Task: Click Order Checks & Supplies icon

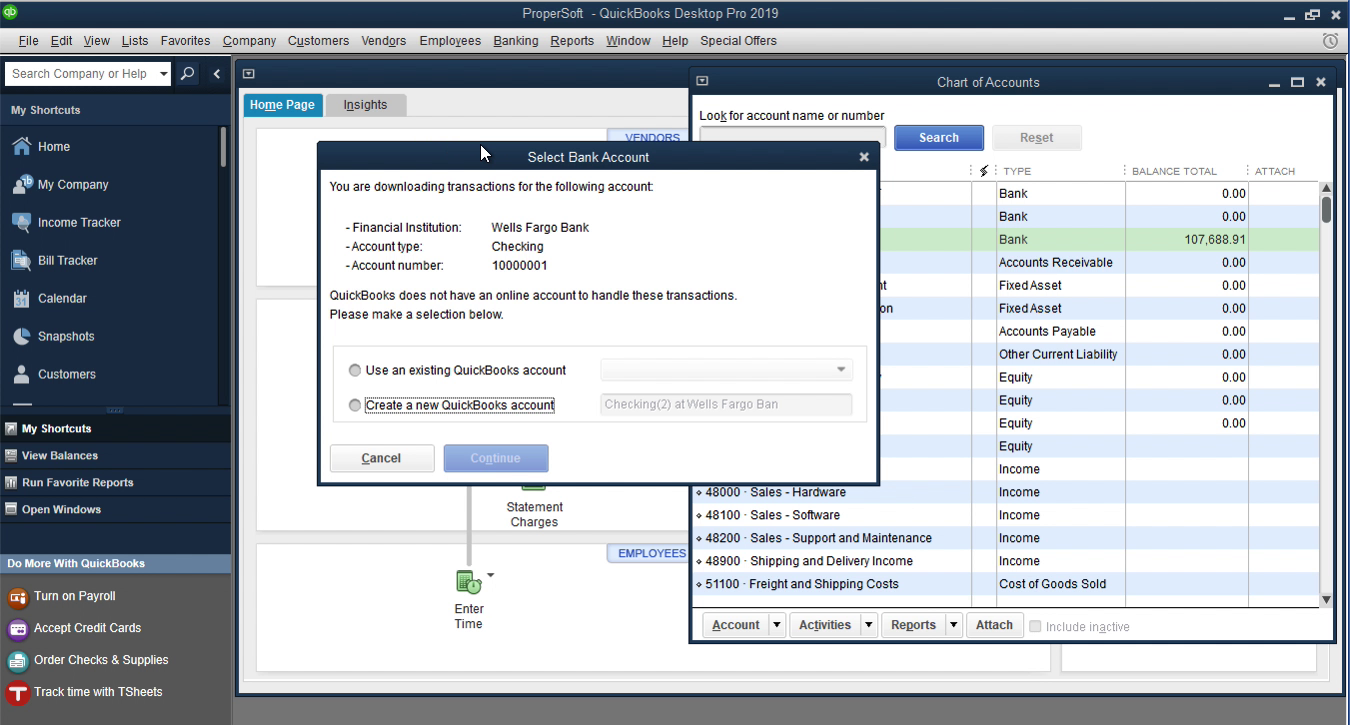Action: point(17,661)
